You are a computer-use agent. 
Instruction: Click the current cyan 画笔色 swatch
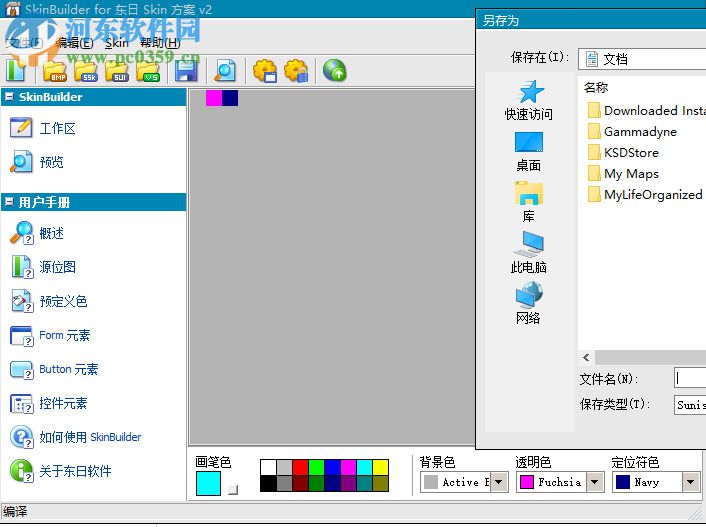(x=208, y=483)
